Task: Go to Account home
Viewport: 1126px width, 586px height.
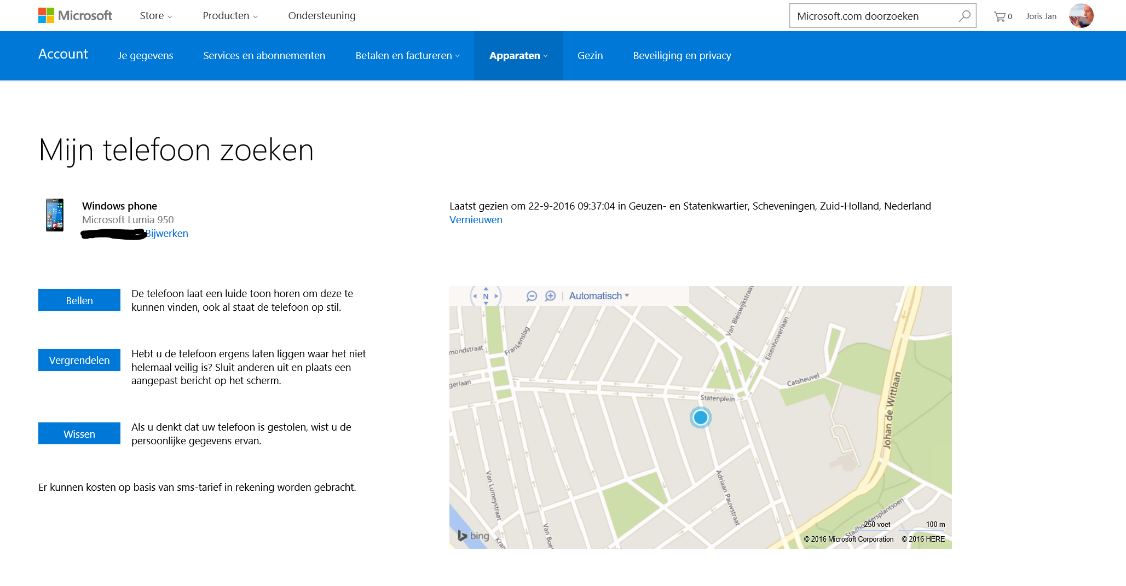Action: (x=63, y=55)
